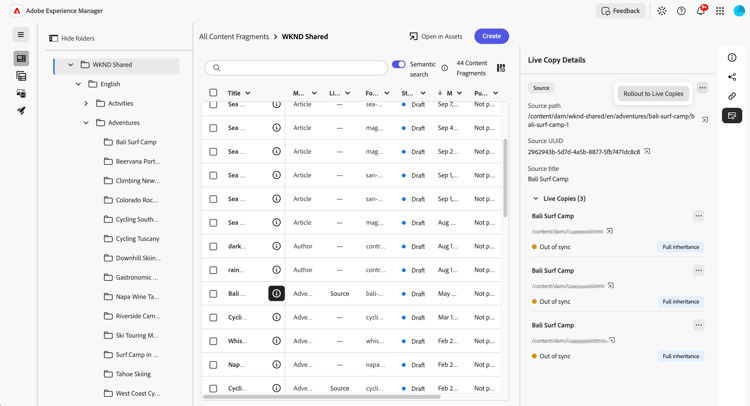Open the Live Copy details rail icon
This screenshot has height=406, width=750.
[732, 115]
